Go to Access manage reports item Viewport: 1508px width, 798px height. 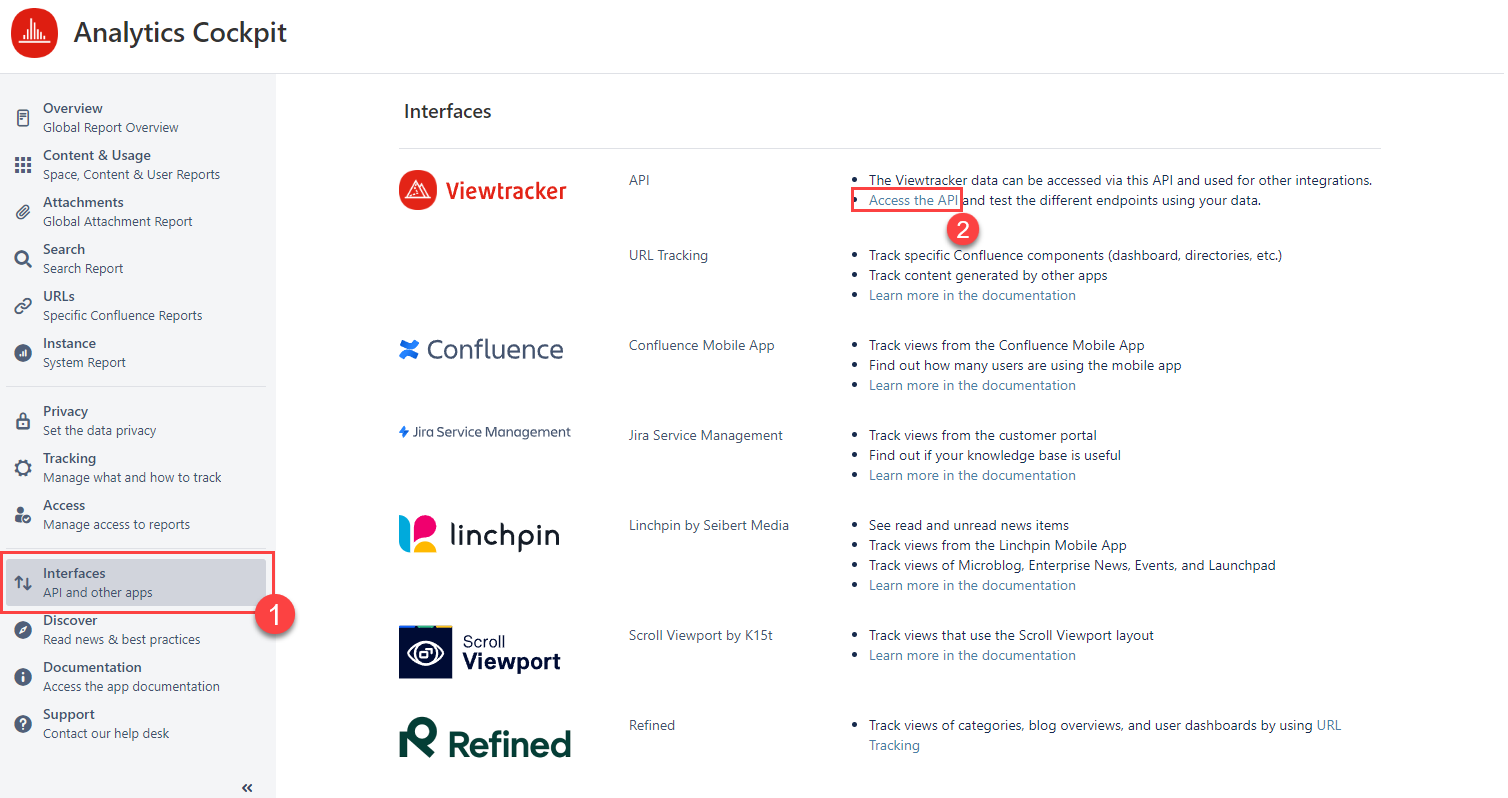(115, 515)
